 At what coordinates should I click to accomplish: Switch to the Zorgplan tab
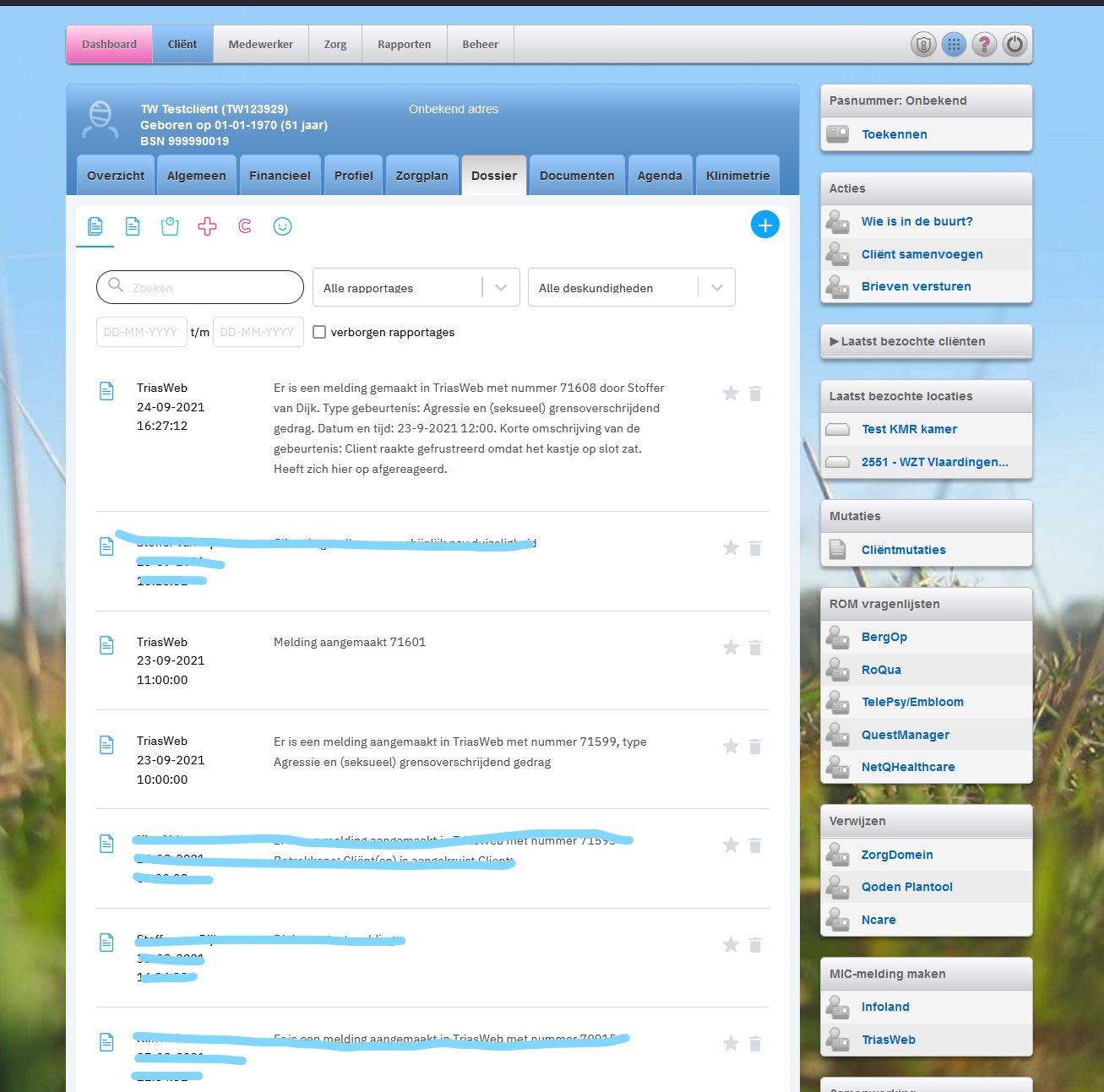point(421,176)
